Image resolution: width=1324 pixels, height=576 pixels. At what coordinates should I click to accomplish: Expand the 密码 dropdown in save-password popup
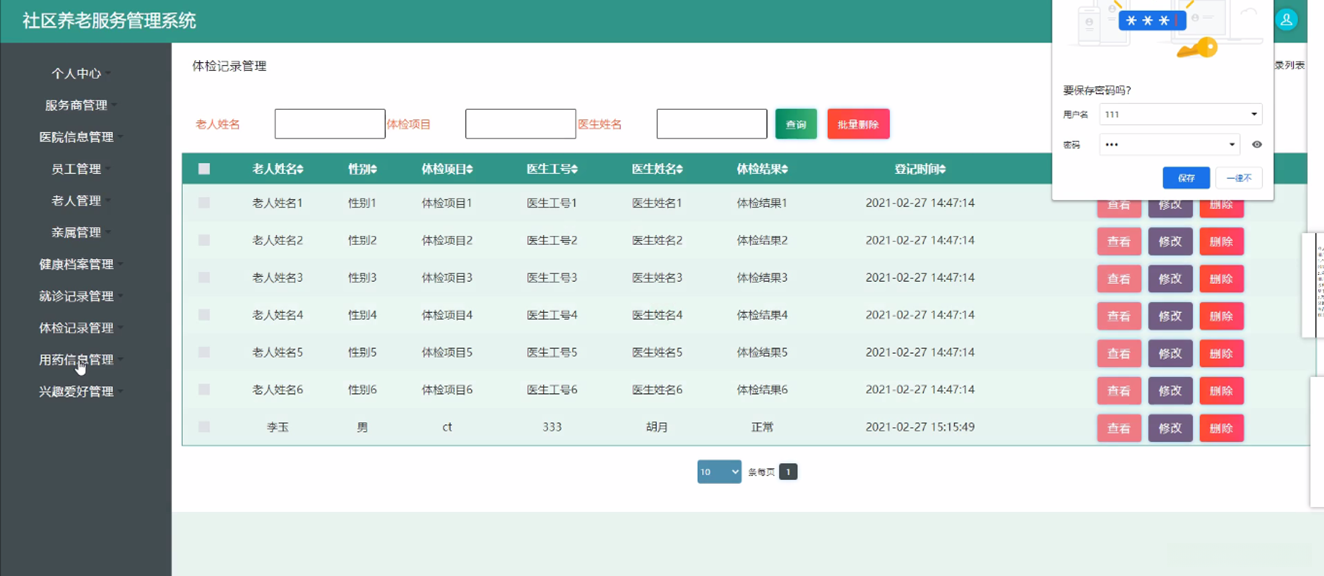tap(1232, 145)
